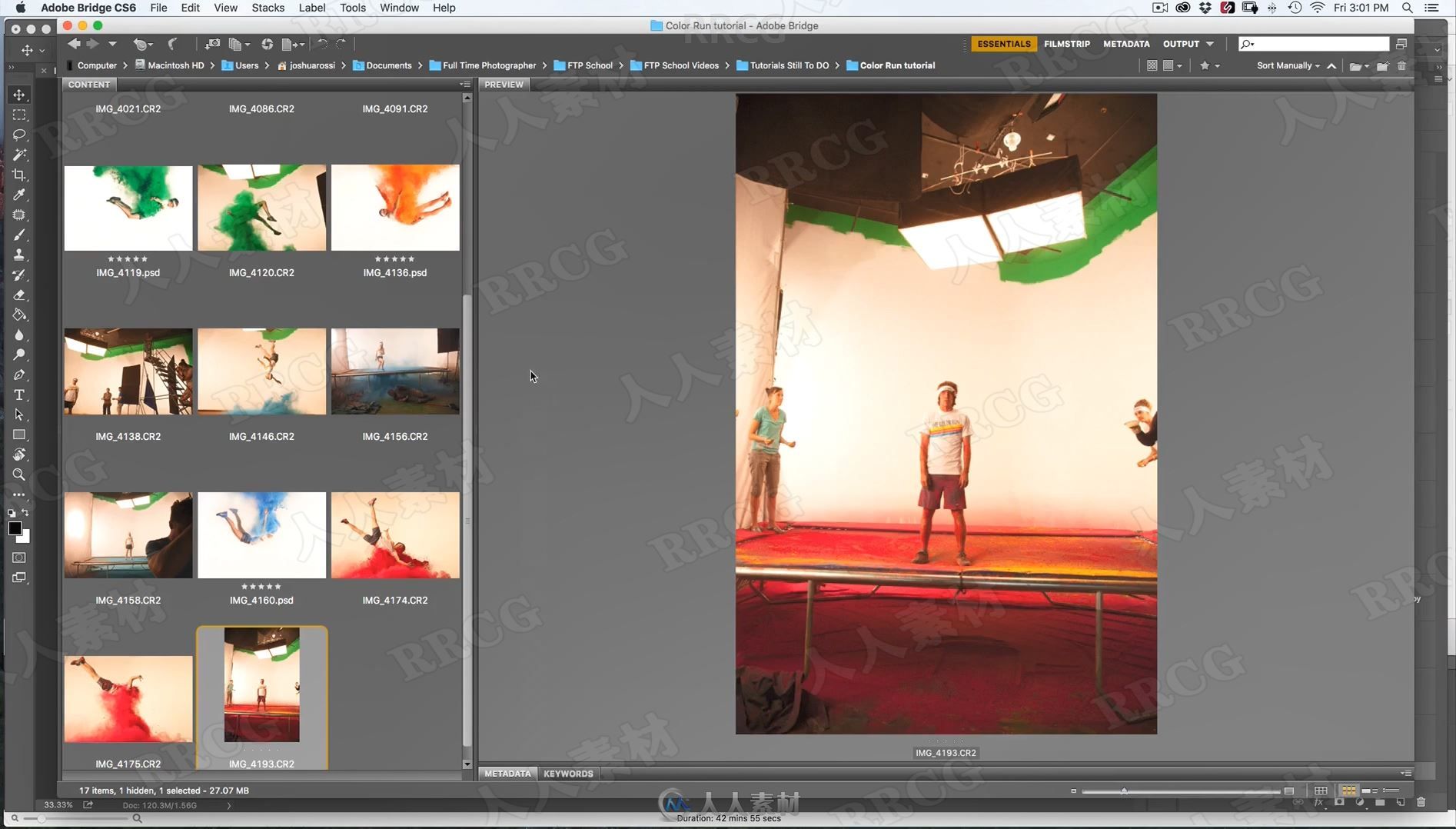
Task: Go back with the Bridge back arrow
Action: pos(74,44)
